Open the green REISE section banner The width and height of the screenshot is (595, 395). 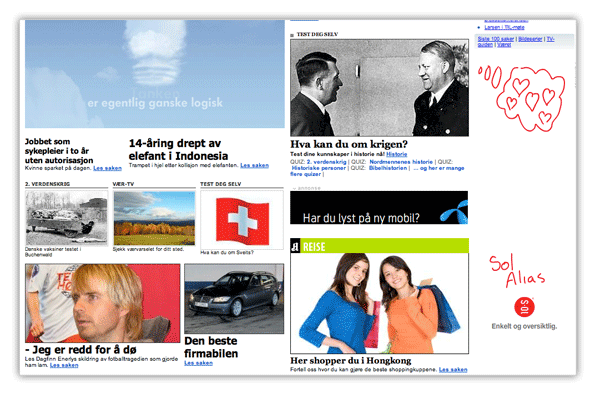pyautogui.click(x=379, y=246)
